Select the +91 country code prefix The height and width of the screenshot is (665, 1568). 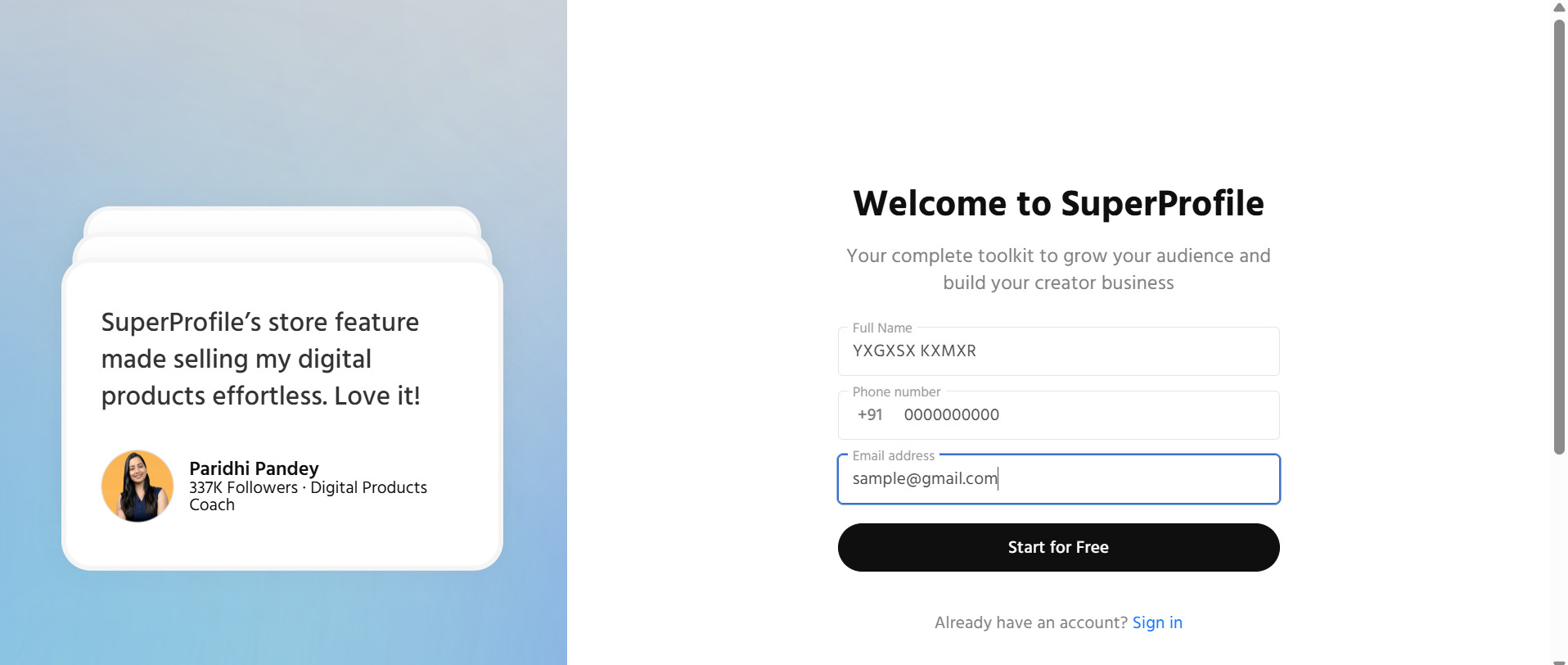click(870, 415)
